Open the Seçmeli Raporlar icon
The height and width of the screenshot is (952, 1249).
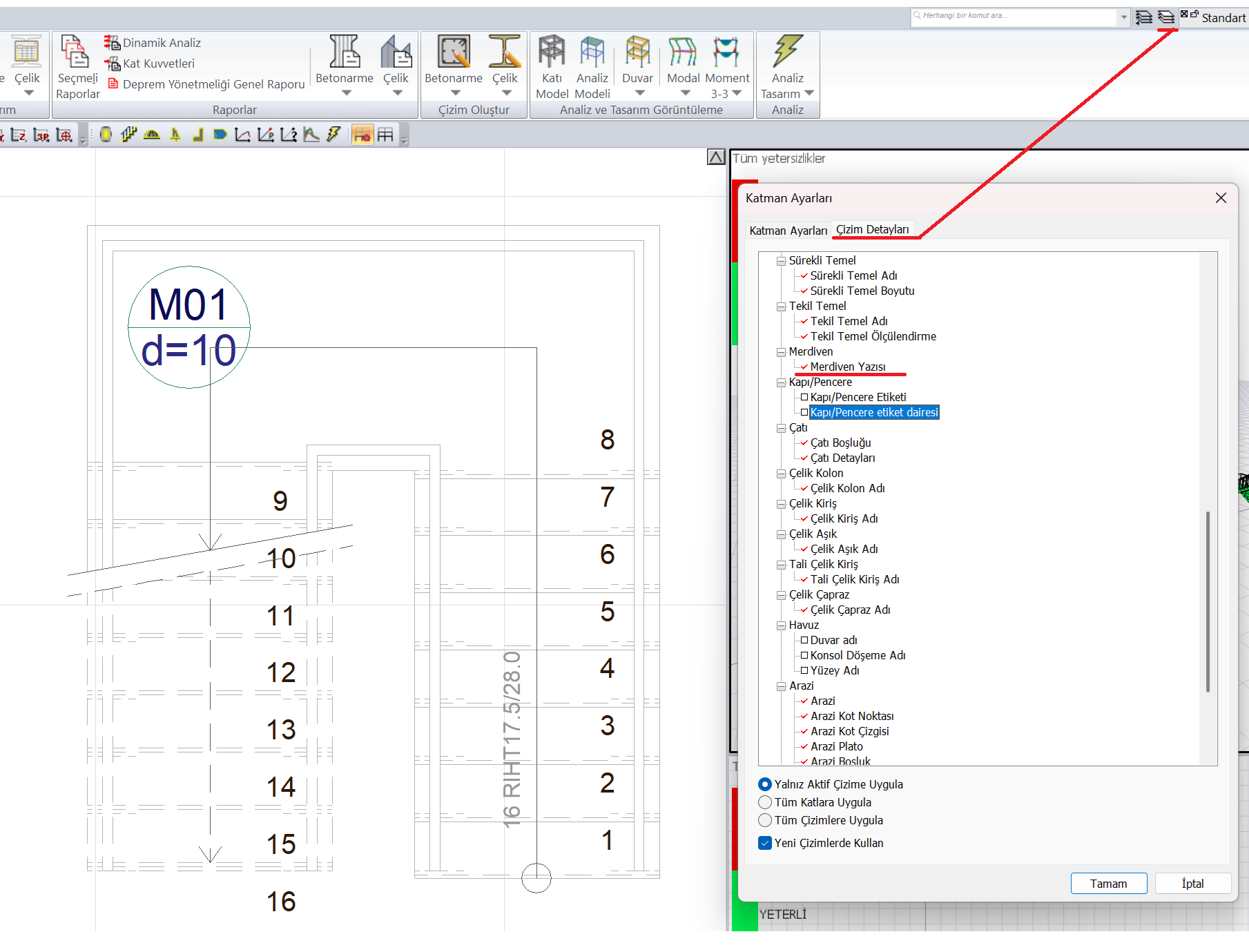click(75, 52)
